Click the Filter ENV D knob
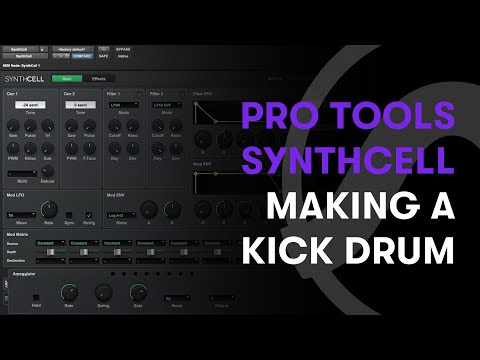The height and width of the screenshot is (360, 480). 224,139
